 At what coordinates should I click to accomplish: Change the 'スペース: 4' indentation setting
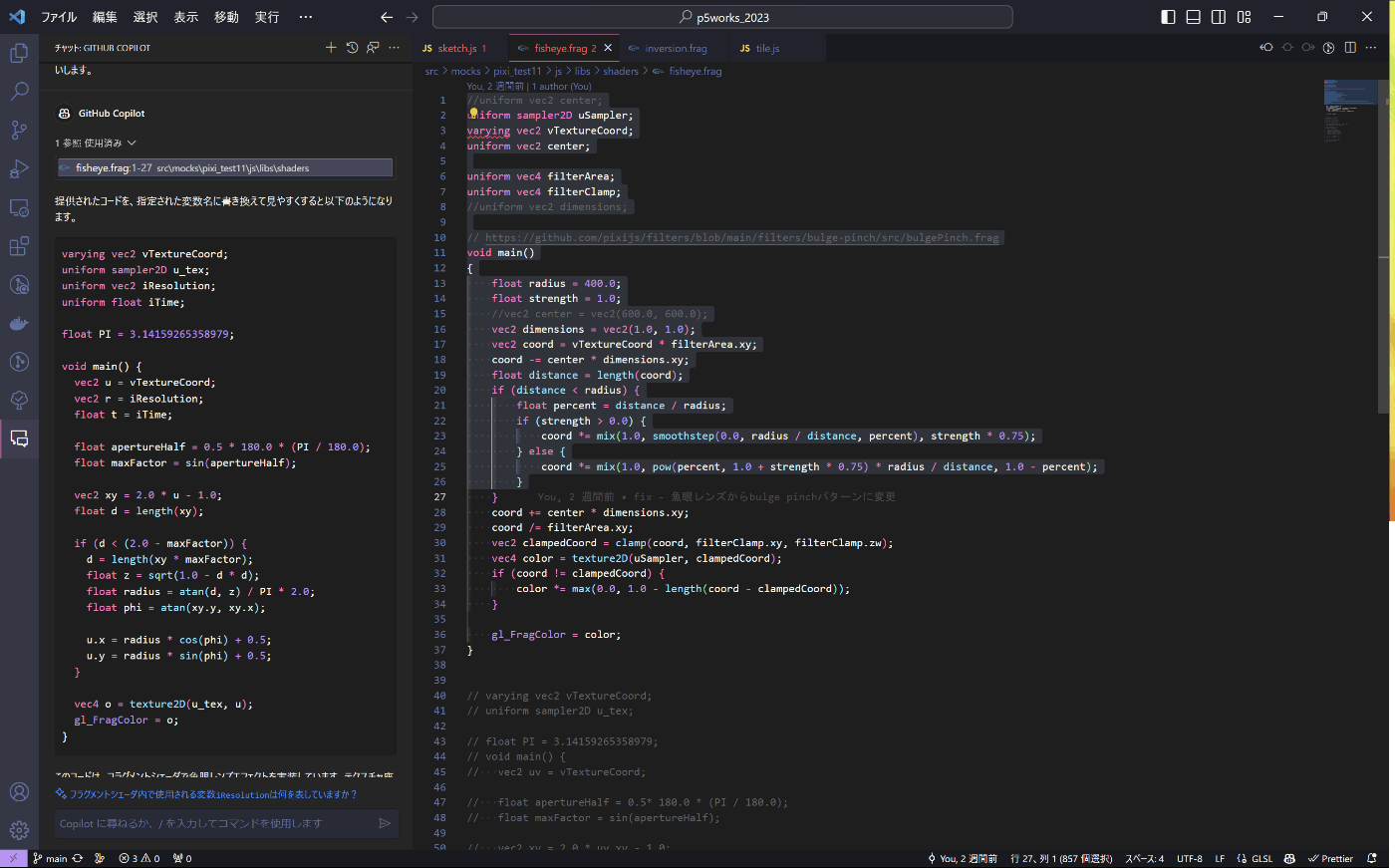coord(1144,858)
